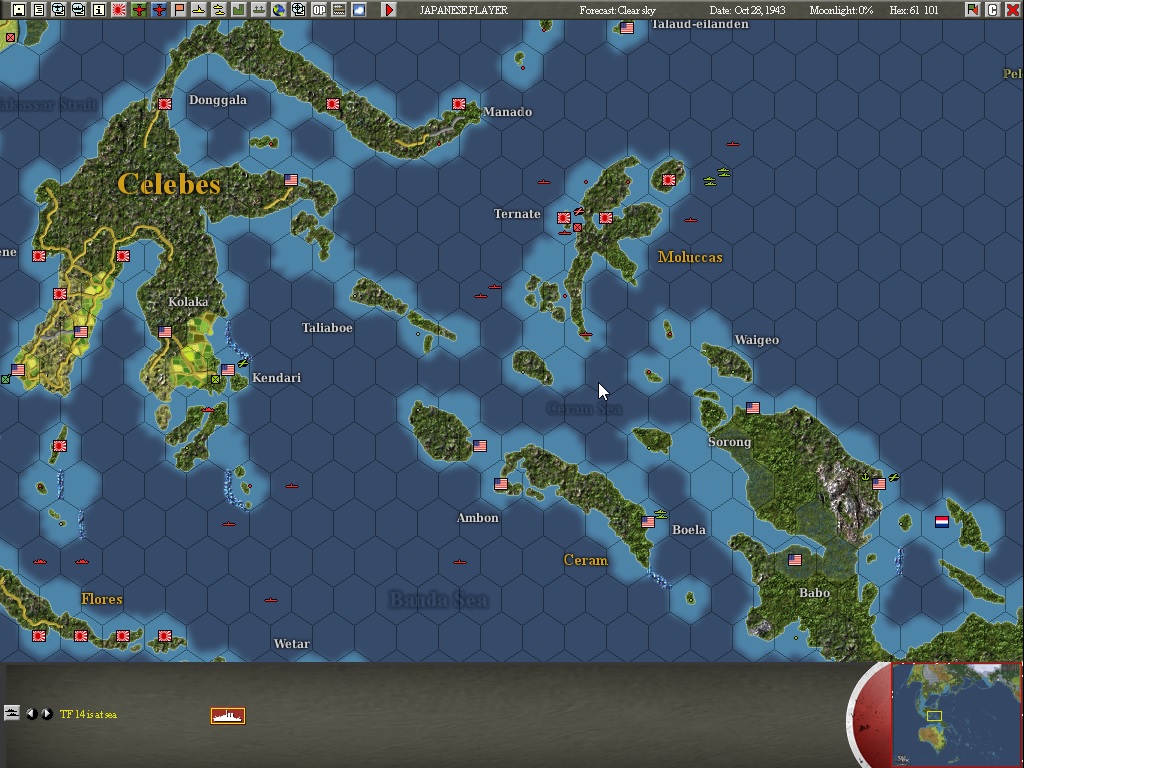Click the 'Flores' island label

[102, 599]
